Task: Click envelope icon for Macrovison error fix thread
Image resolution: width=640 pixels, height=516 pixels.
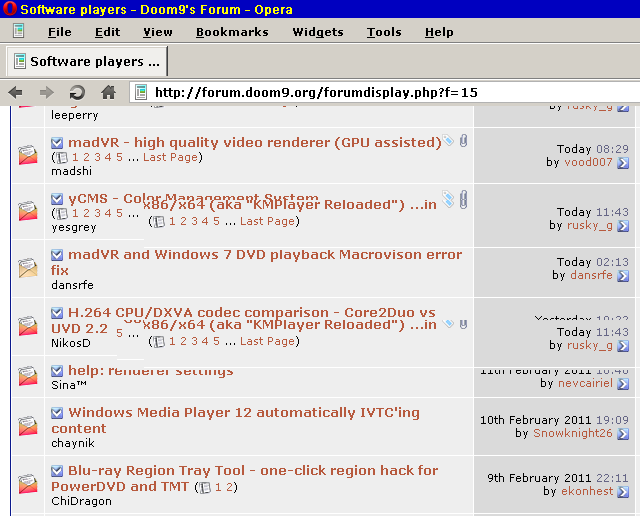Action: [28, 268]
